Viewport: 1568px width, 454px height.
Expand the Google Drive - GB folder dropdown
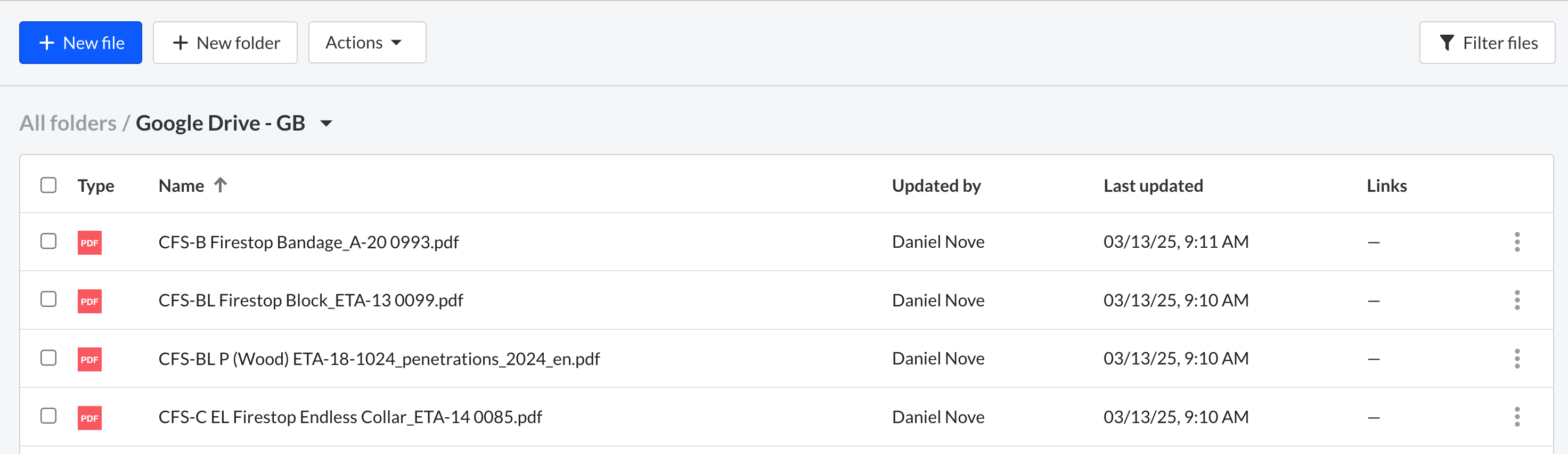point(326,124)
